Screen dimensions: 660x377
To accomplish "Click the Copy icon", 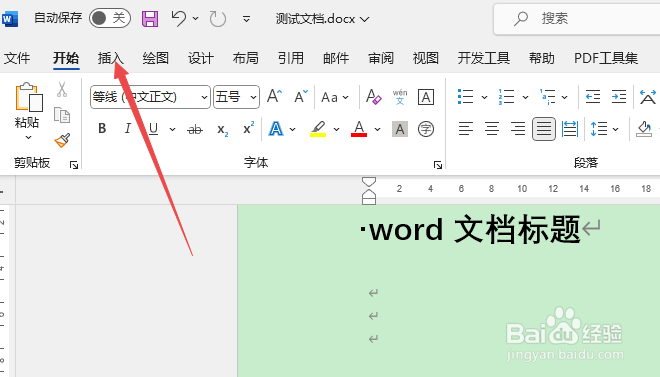I will pyautogui.click(x=62, y=115).
